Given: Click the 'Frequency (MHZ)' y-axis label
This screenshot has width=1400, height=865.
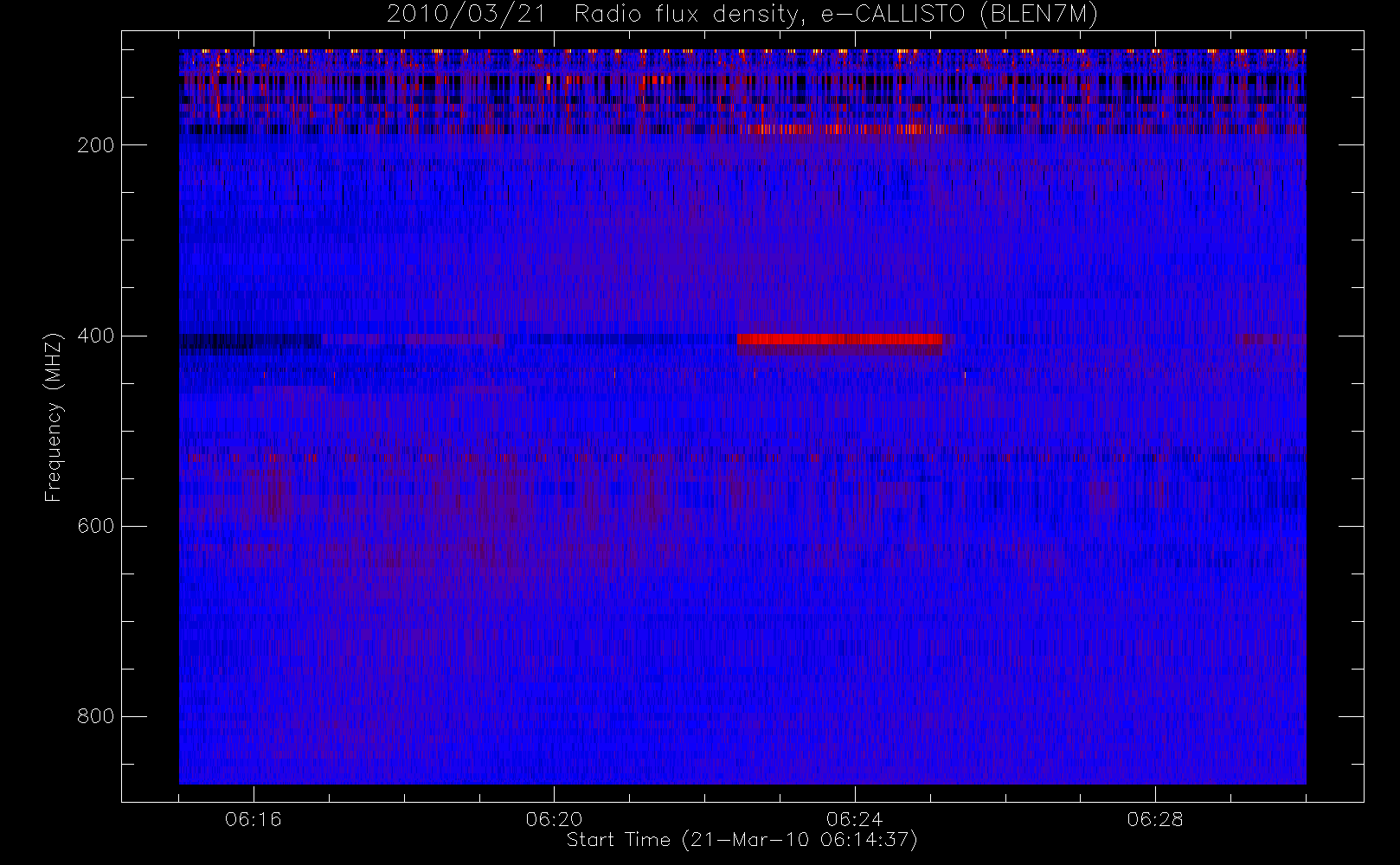Looking at the screenshot, I should pyautogui.click(x=54, y=417).
